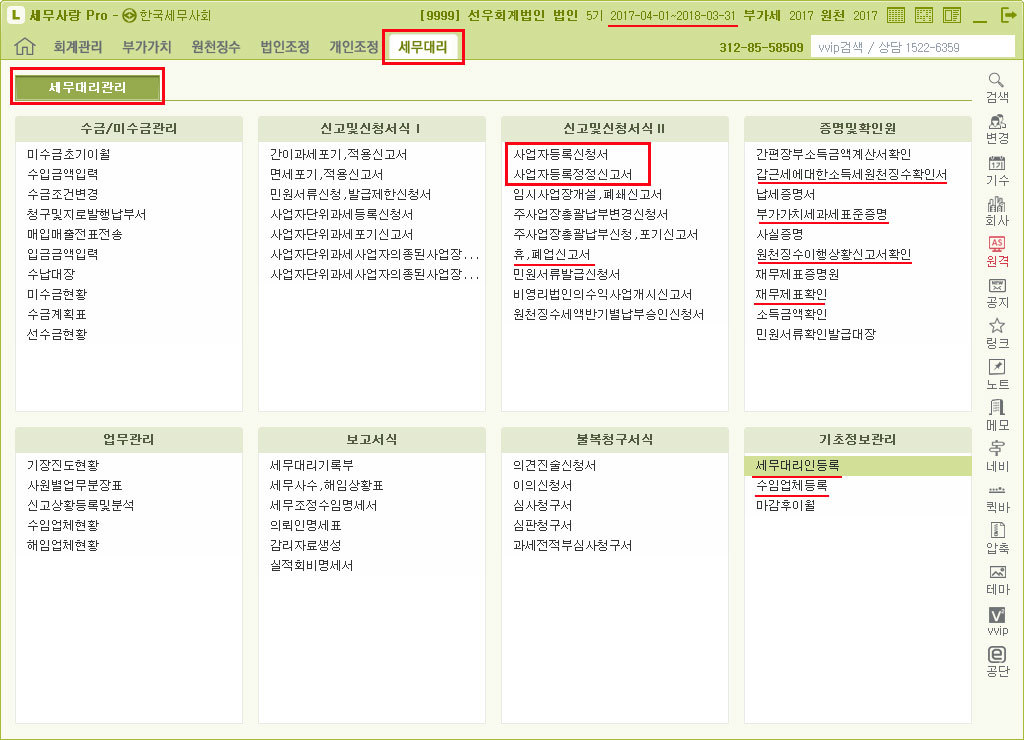Open 부가가치세과세표준증명
1024x740 pixels.
[x=822, y=214]
